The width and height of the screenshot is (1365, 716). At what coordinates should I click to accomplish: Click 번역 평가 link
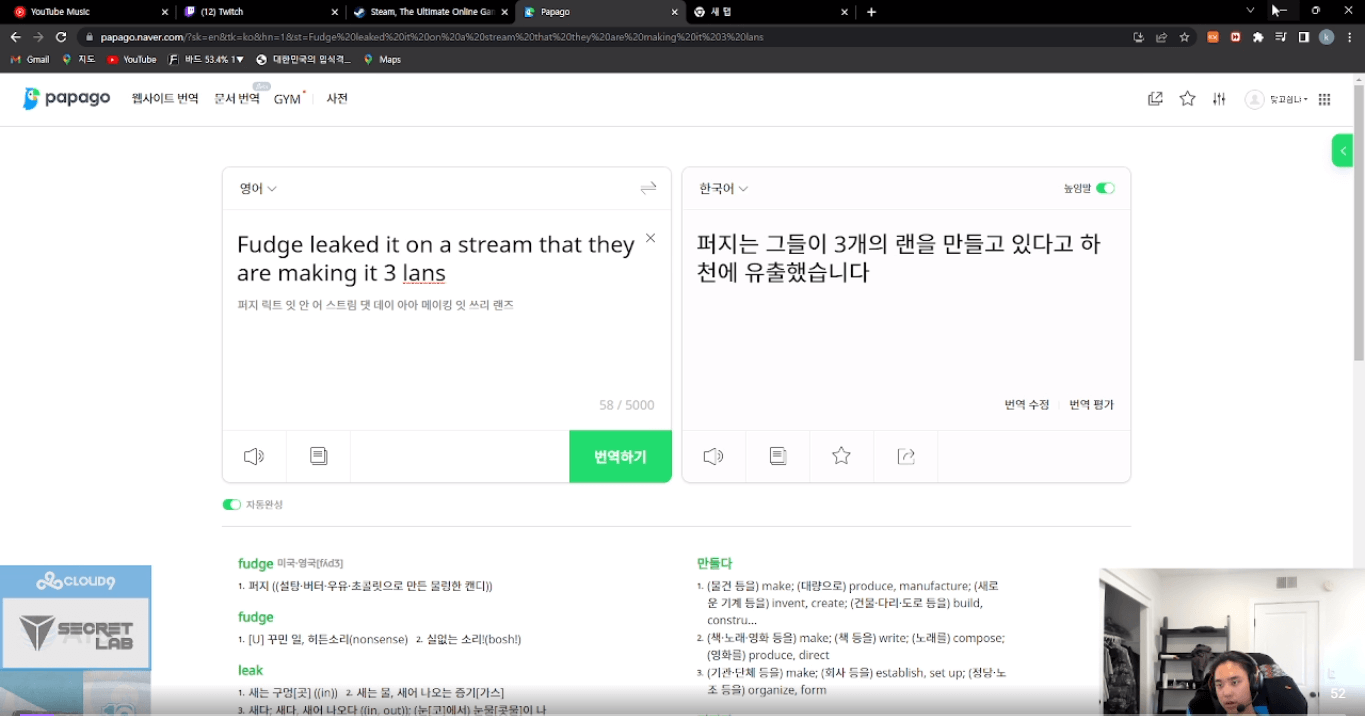pyautogui.click(x=1091, y=405)
